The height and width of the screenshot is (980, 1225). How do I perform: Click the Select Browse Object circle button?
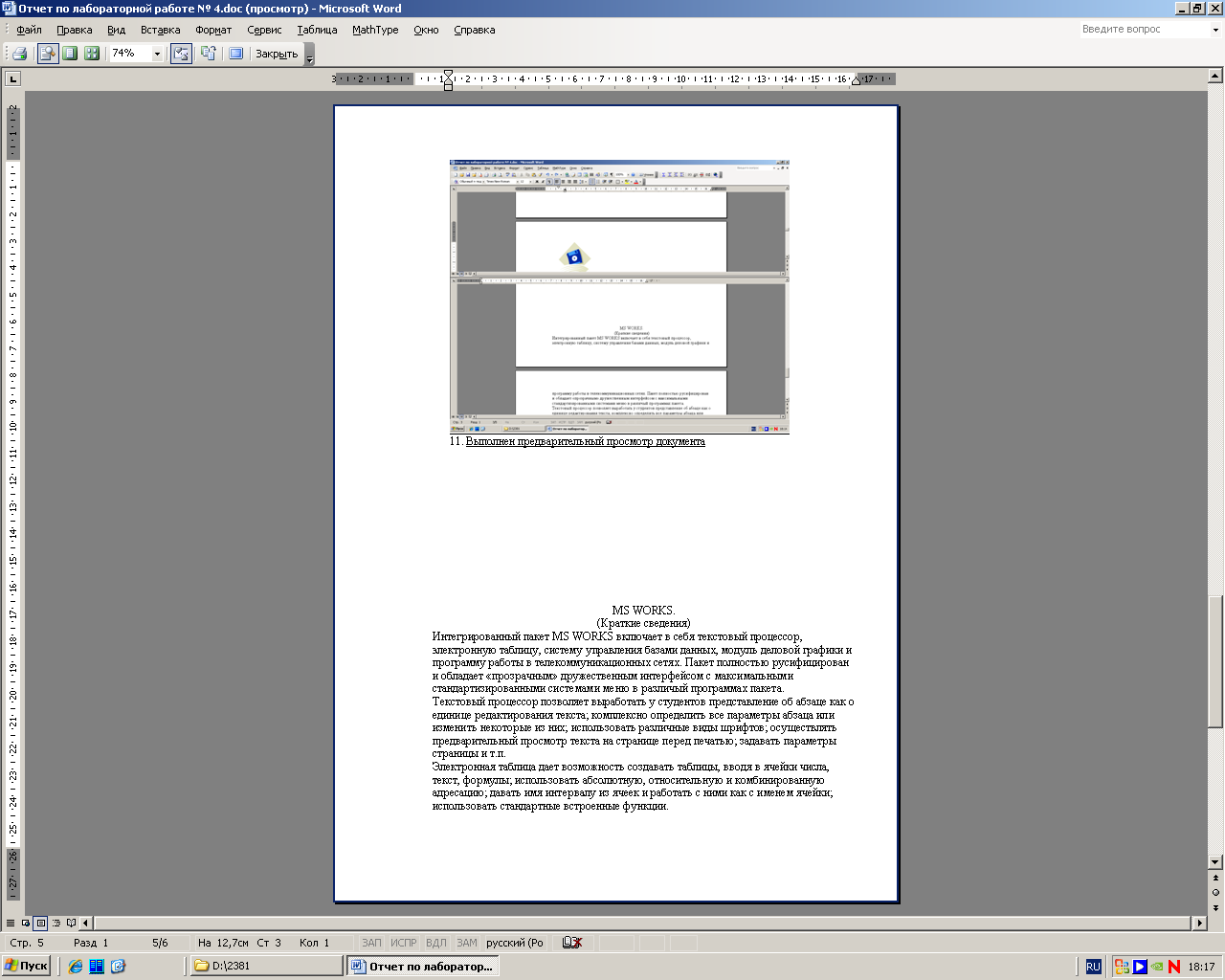[x=1215, y=892]
